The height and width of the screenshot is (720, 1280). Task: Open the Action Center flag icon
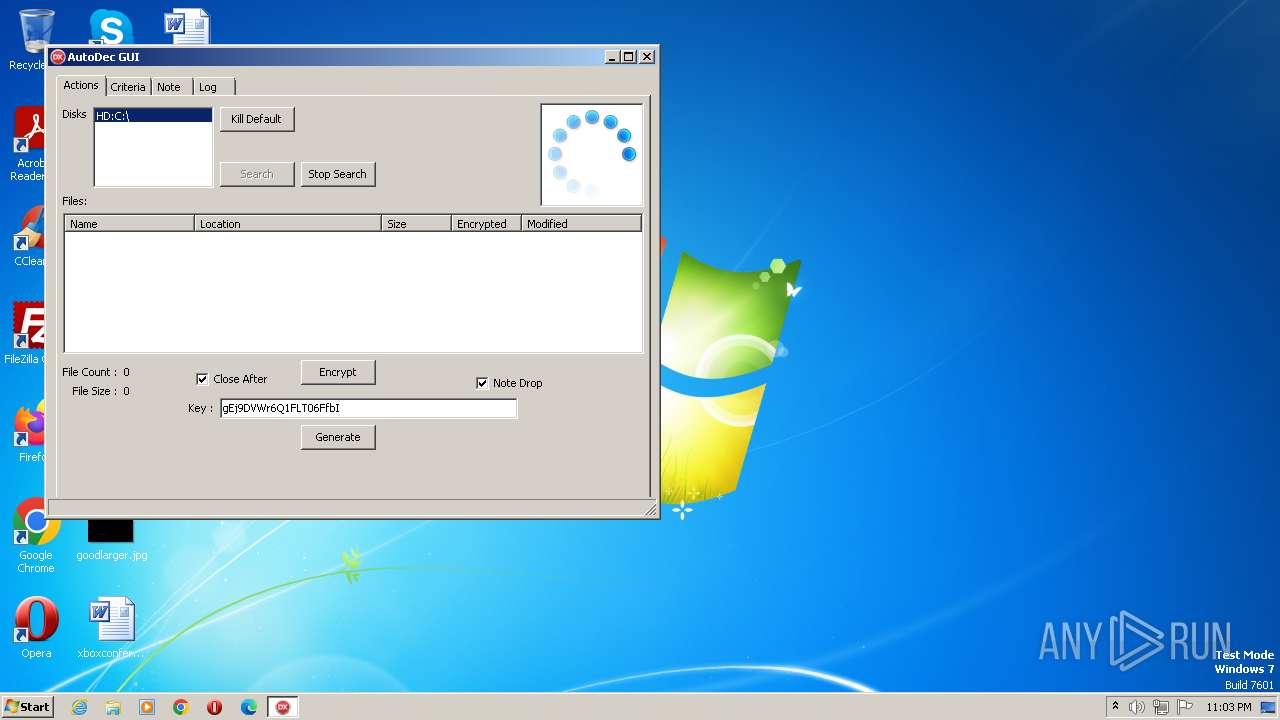point(1184,707)
